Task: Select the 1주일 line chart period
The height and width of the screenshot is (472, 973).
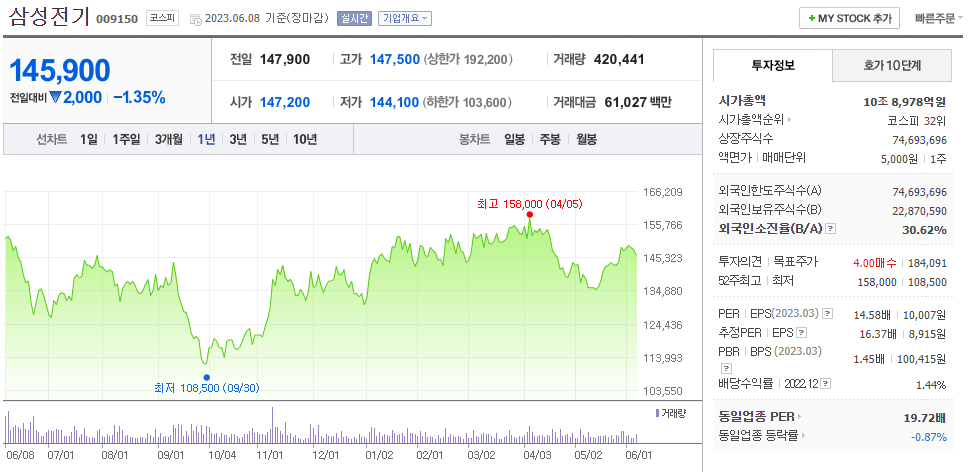Action: [126, 140]
